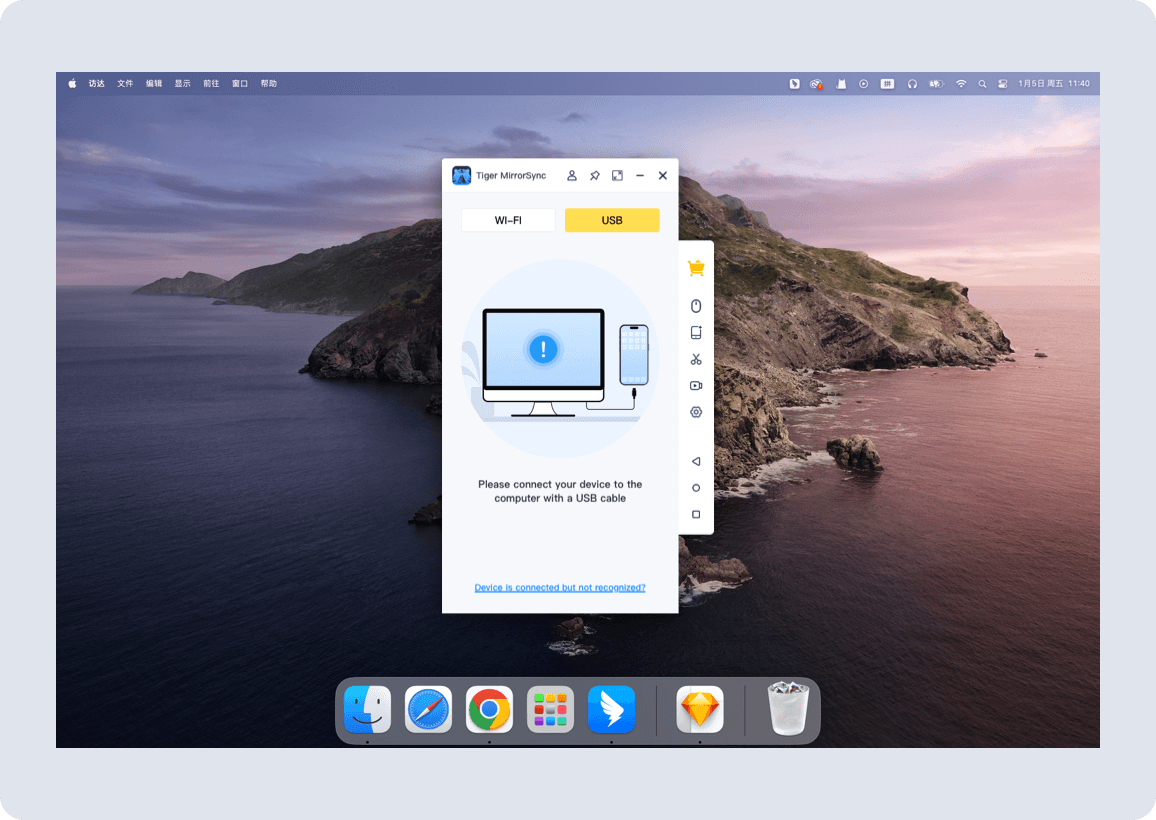Screen dimensions: 1156x820
Task: Open the user account profile icon
Action: (572, 176)
